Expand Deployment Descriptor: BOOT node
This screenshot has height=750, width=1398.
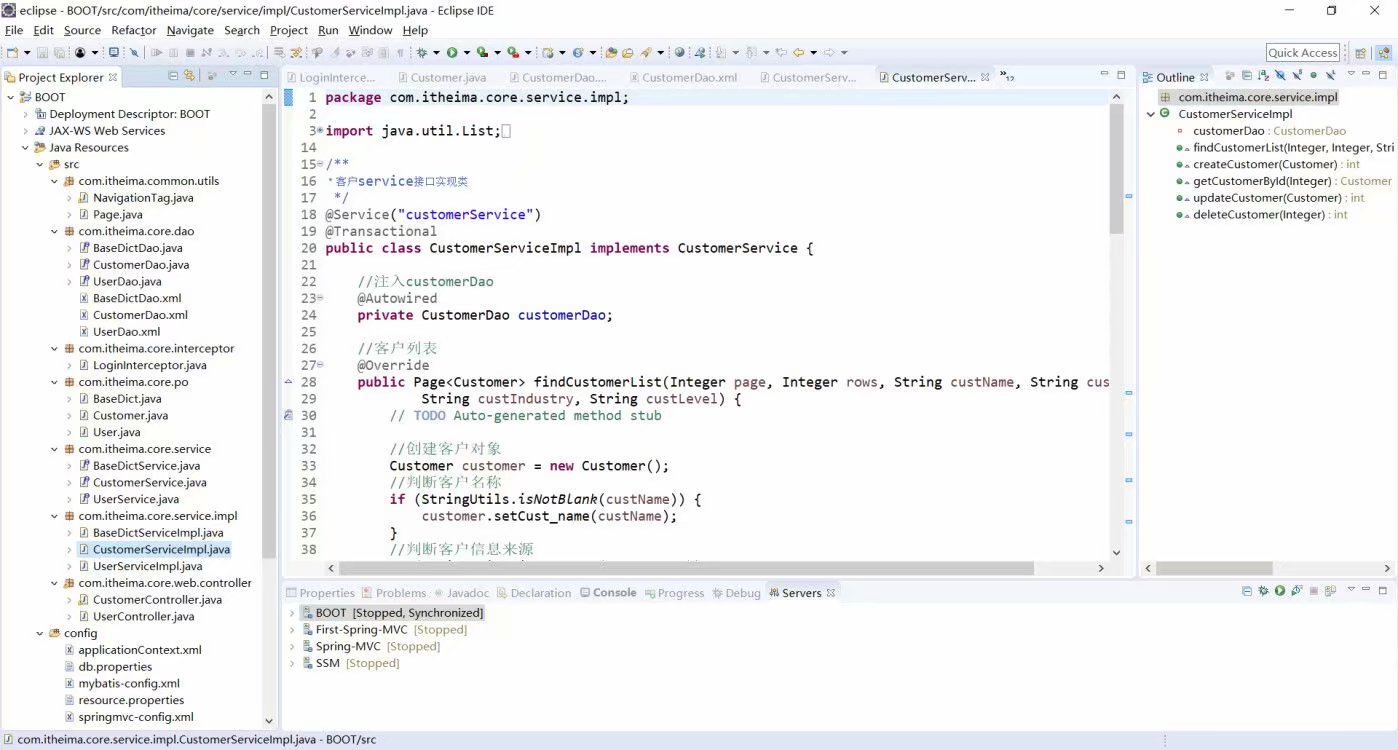tap(26, 114)
